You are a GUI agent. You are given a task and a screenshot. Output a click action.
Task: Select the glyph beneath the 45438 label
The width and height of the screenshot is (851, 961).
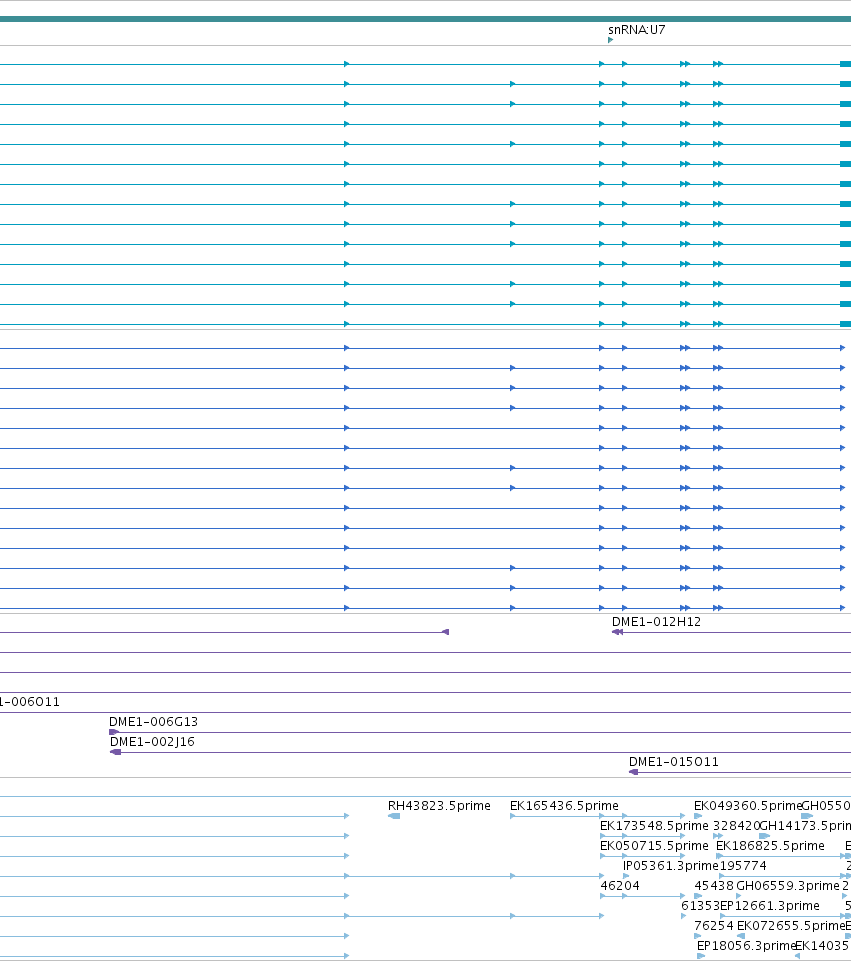tap(698, 896)
